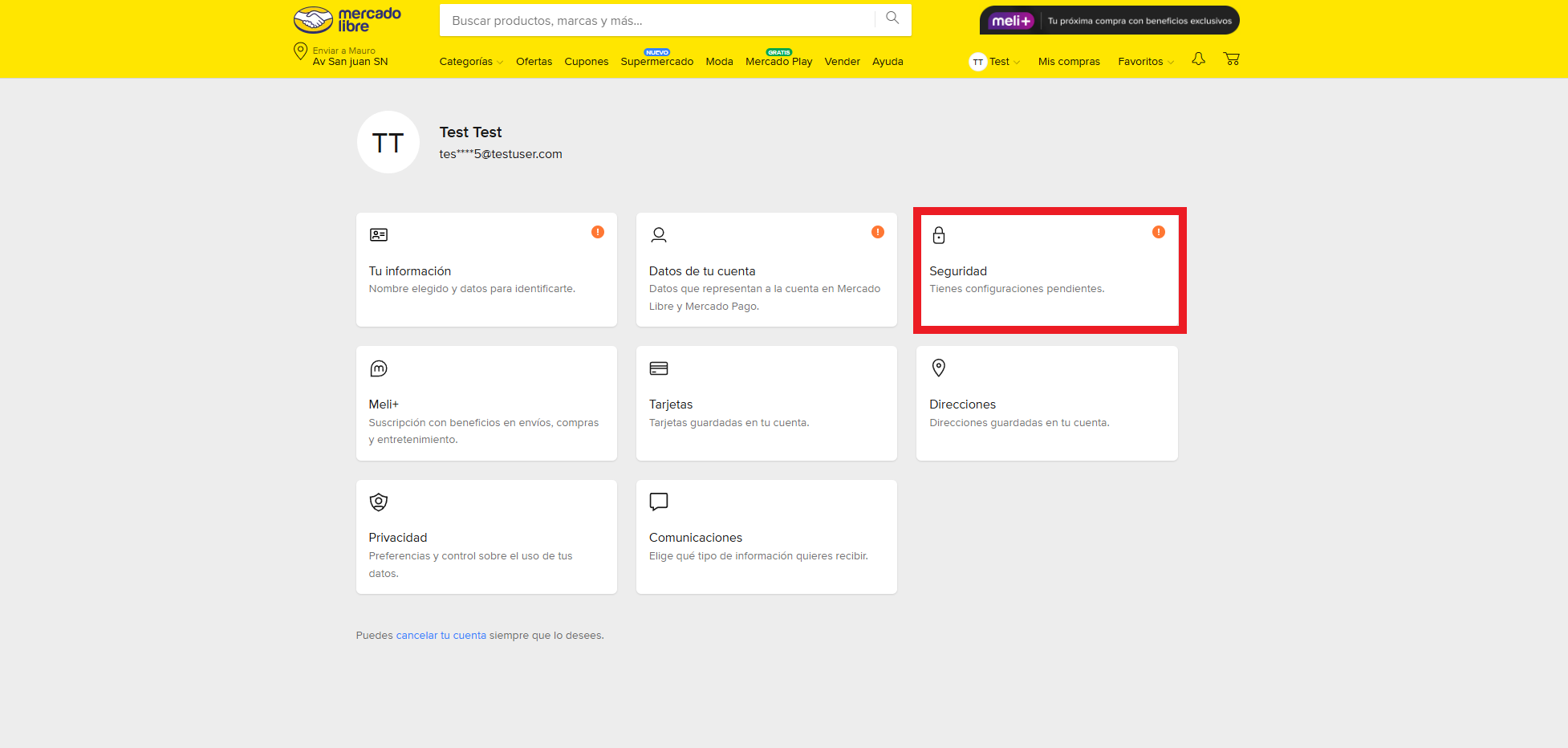This screenshot has width=1568, height=748.
Task: Click the Direcciones location pin icon
Action: [939, 368]
